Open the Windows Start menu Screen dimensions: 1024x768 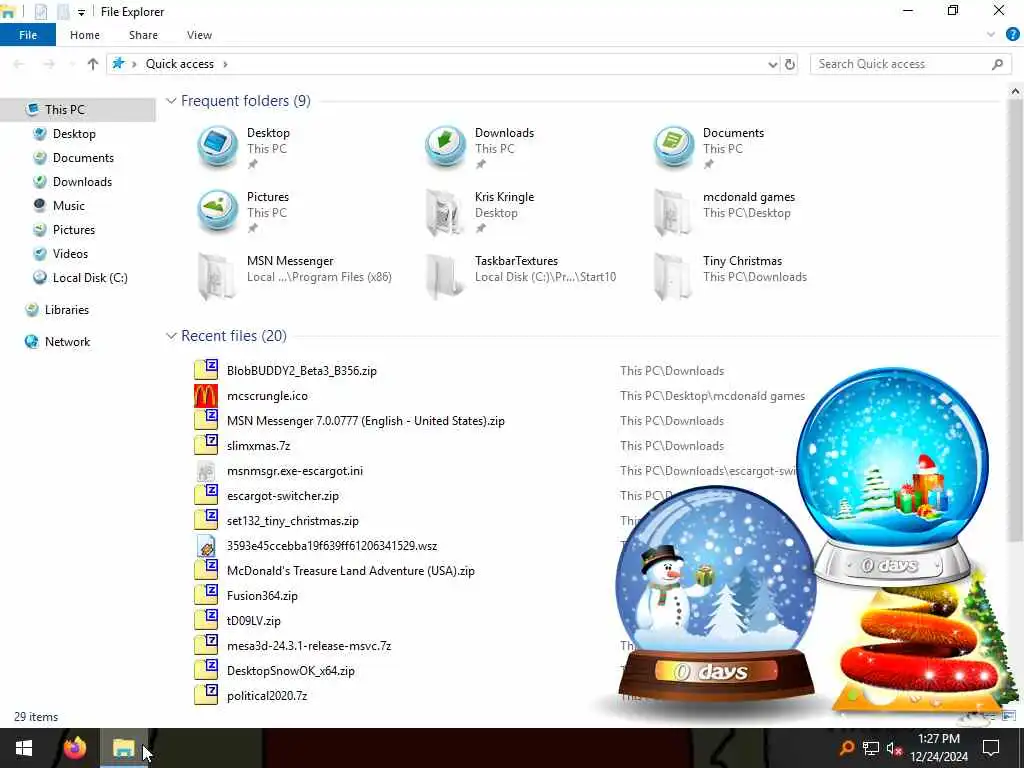(24, 748)
